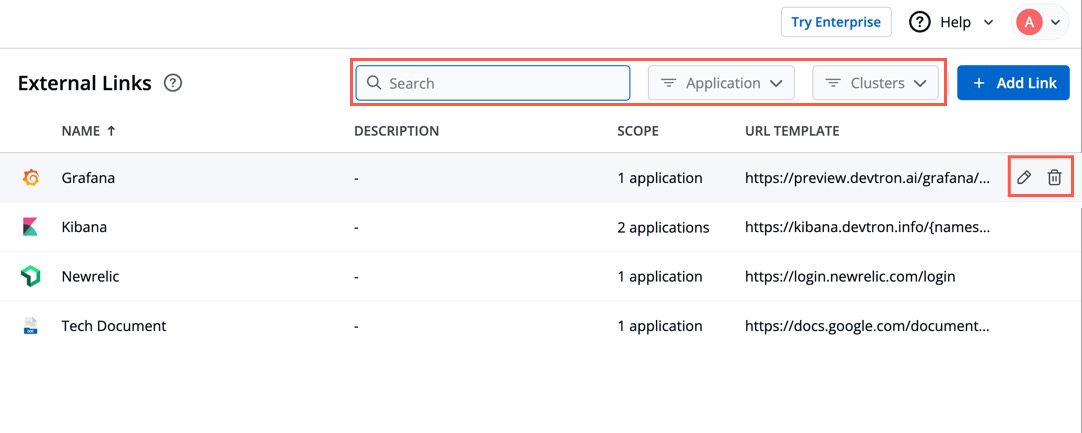This screenshot has width=1082, height=433.
Task: Edit the Grafana link with pencil icon
Action: coord(1024,178)
